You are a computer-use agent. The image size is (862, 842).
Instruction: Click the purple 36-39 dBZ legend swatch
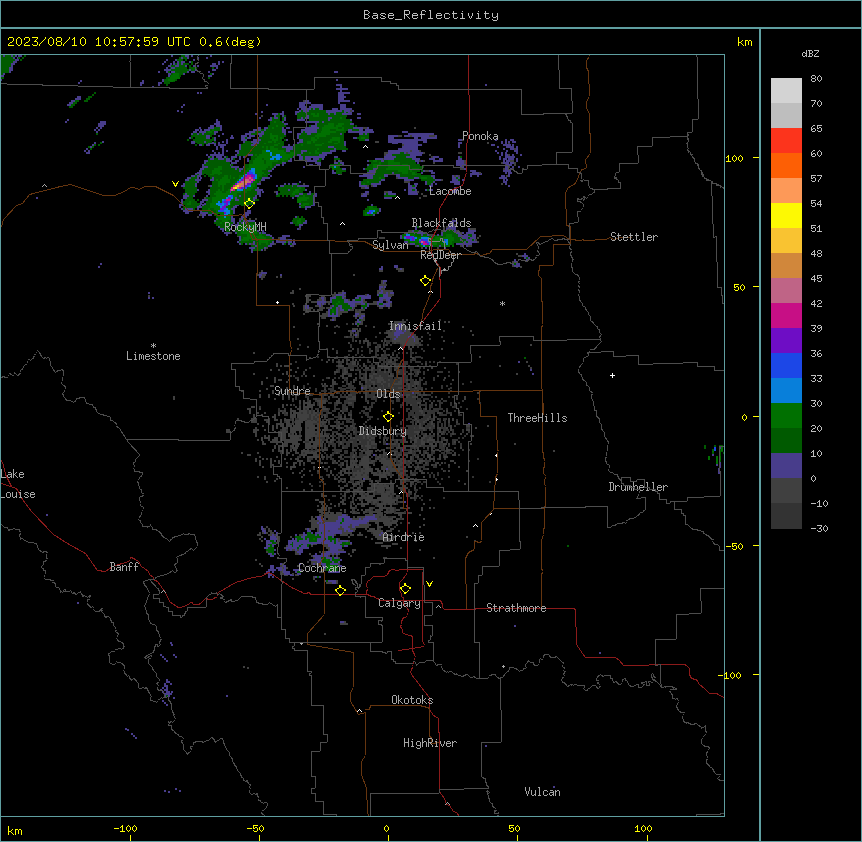tap(786, 341)
